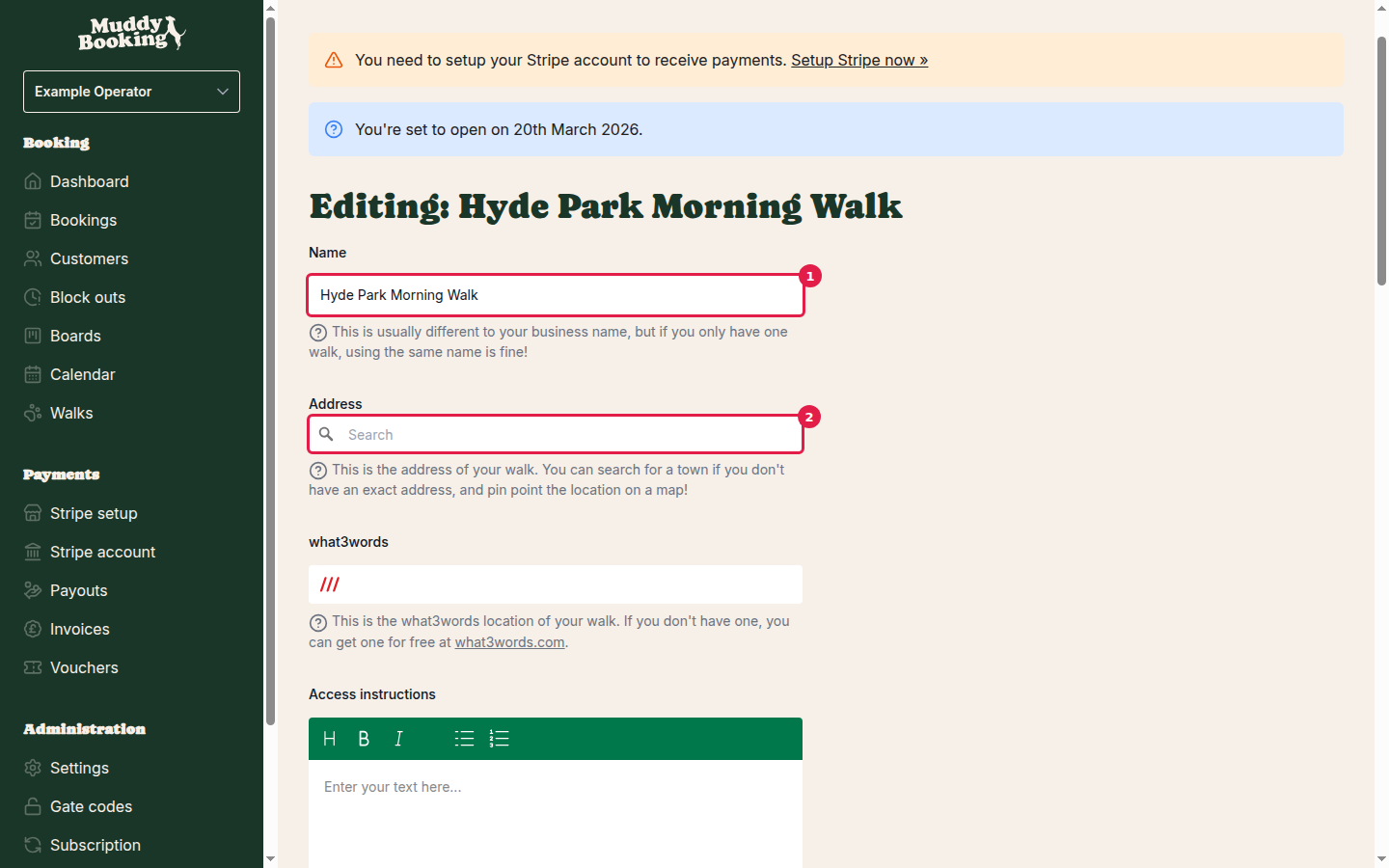Open the Example Operator selector dropdown

coord(131,92)
